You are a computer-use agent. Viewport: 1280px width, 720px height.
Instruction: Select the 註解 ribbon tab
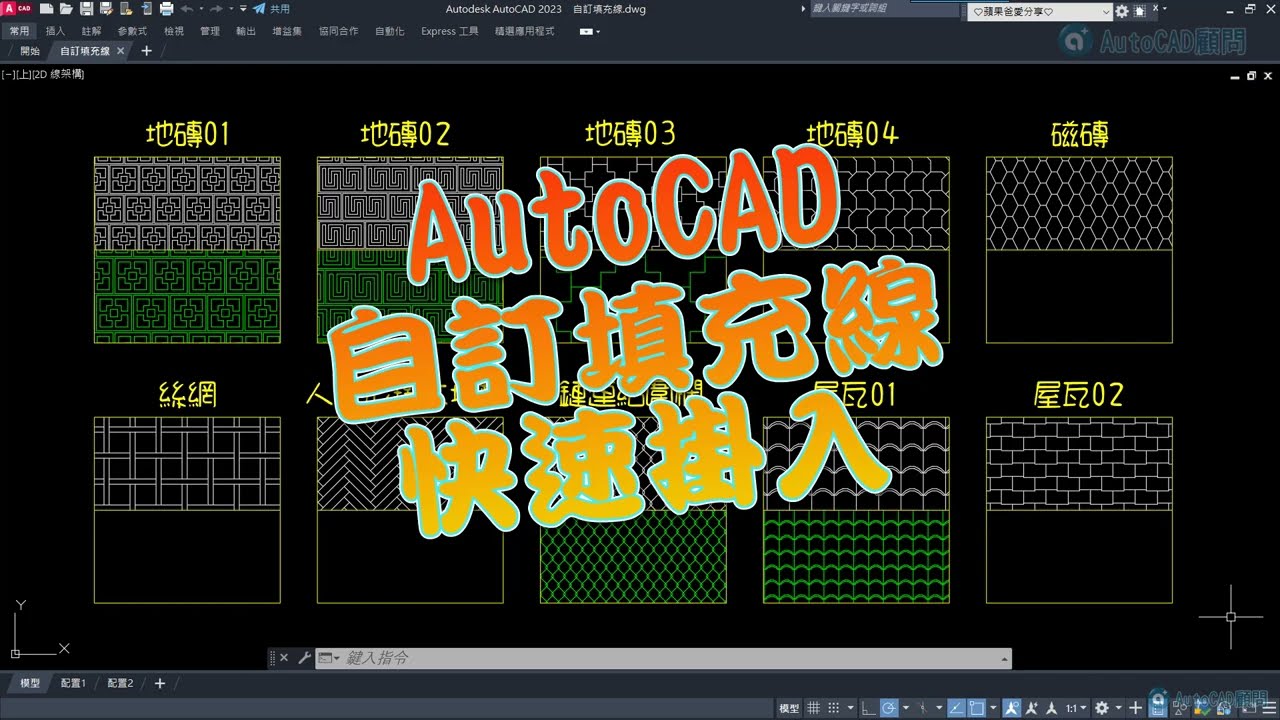pos(91,31)
